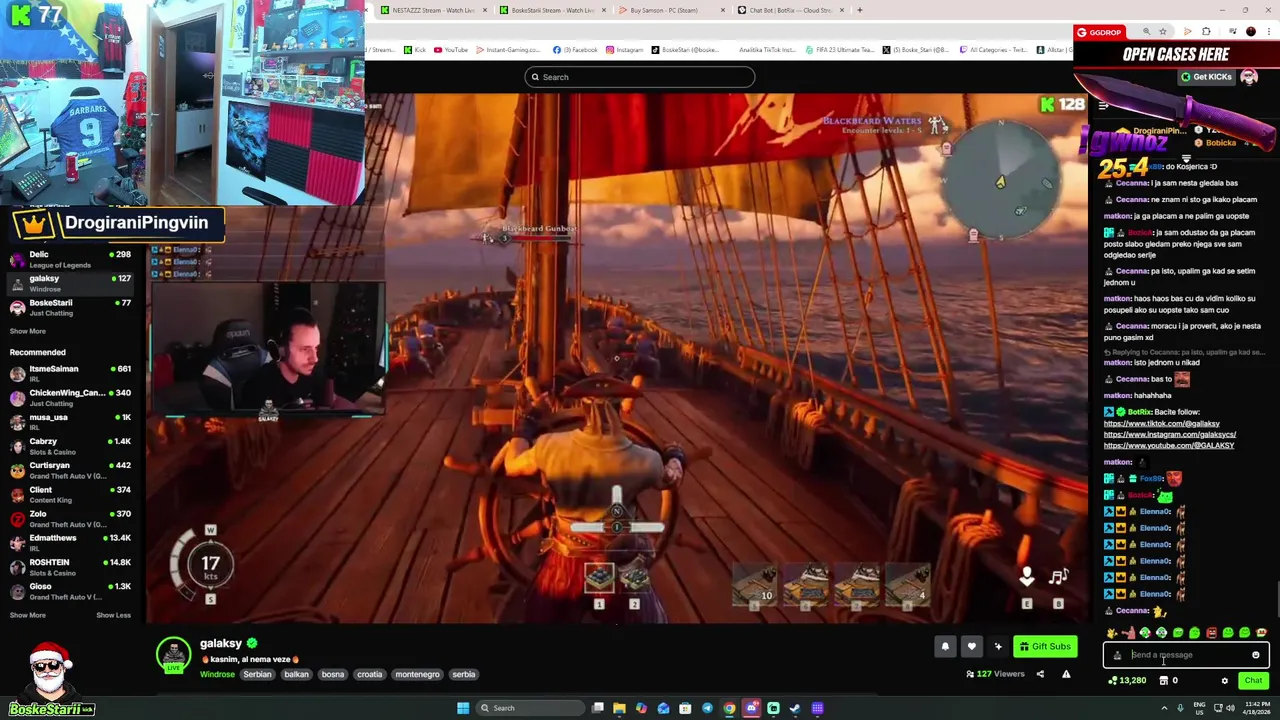Show hidden system tray icons chevron
Screen dimensions: 1280x720
tap(1165, 708)
